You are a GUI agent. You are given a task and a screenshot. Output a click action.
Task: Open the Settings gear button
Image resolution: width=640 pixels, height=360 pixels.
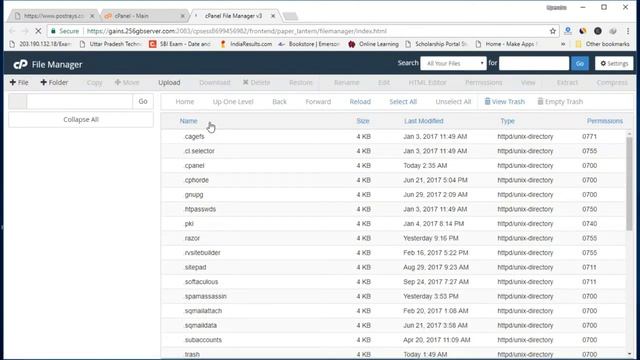[614, 64]
